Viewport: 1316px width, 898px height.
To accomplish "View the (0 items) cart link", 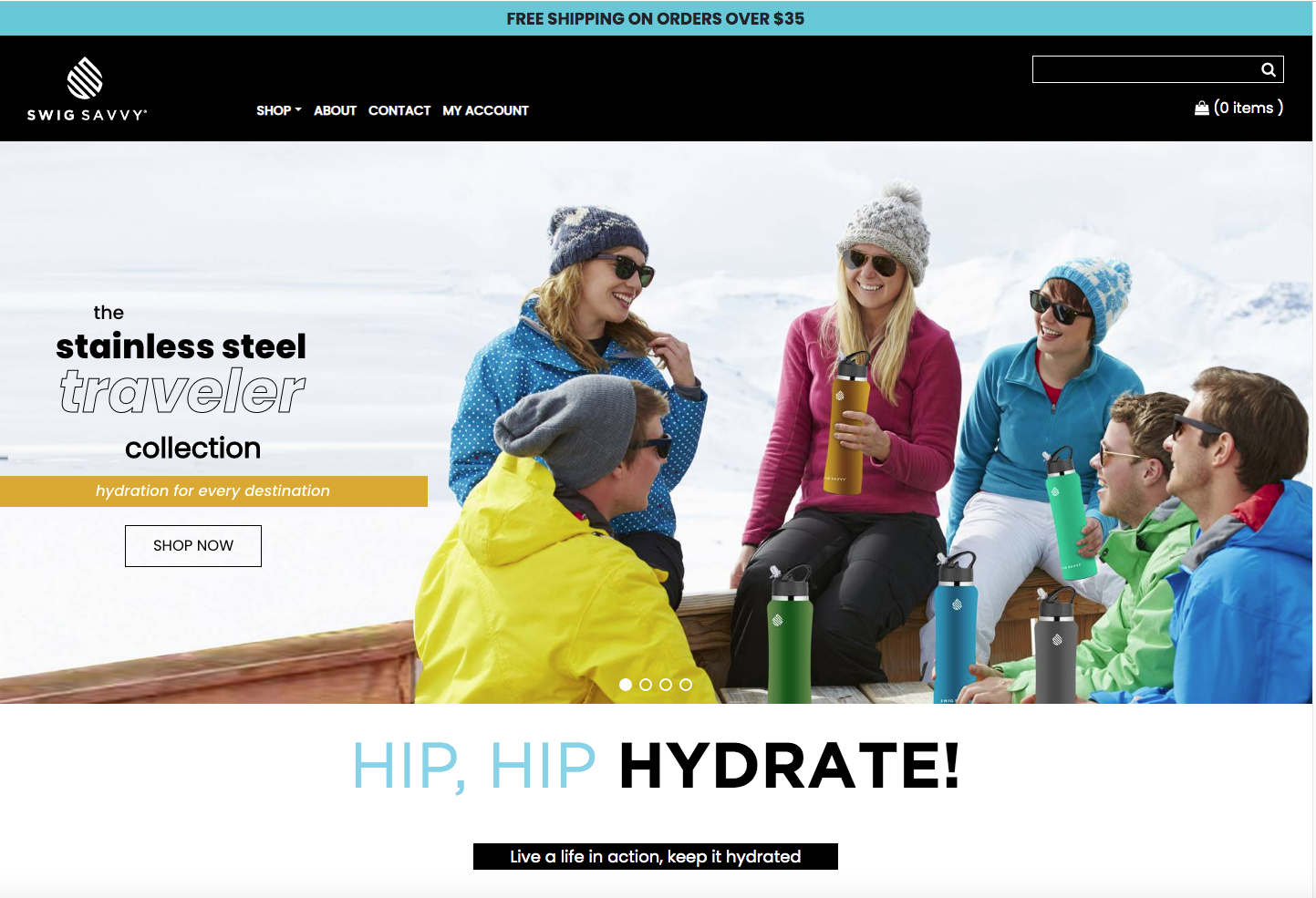I will 1249,108.
